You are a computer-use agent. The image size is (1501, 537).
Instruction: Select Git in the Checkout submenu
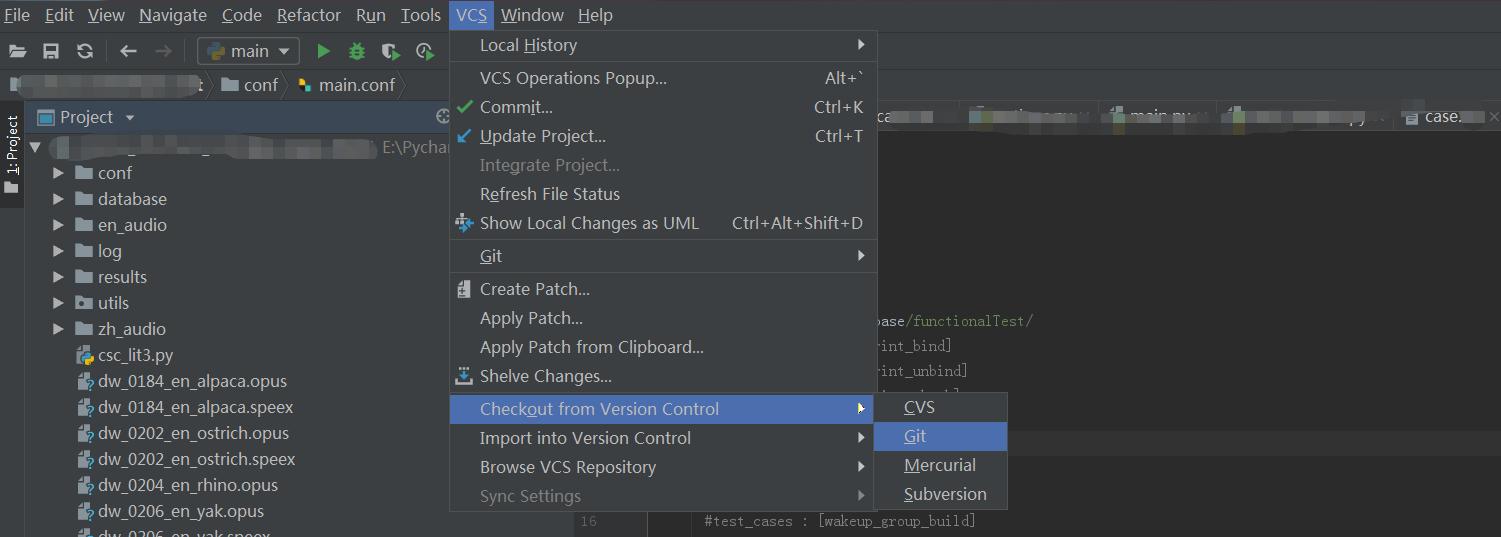pos(915,436)
